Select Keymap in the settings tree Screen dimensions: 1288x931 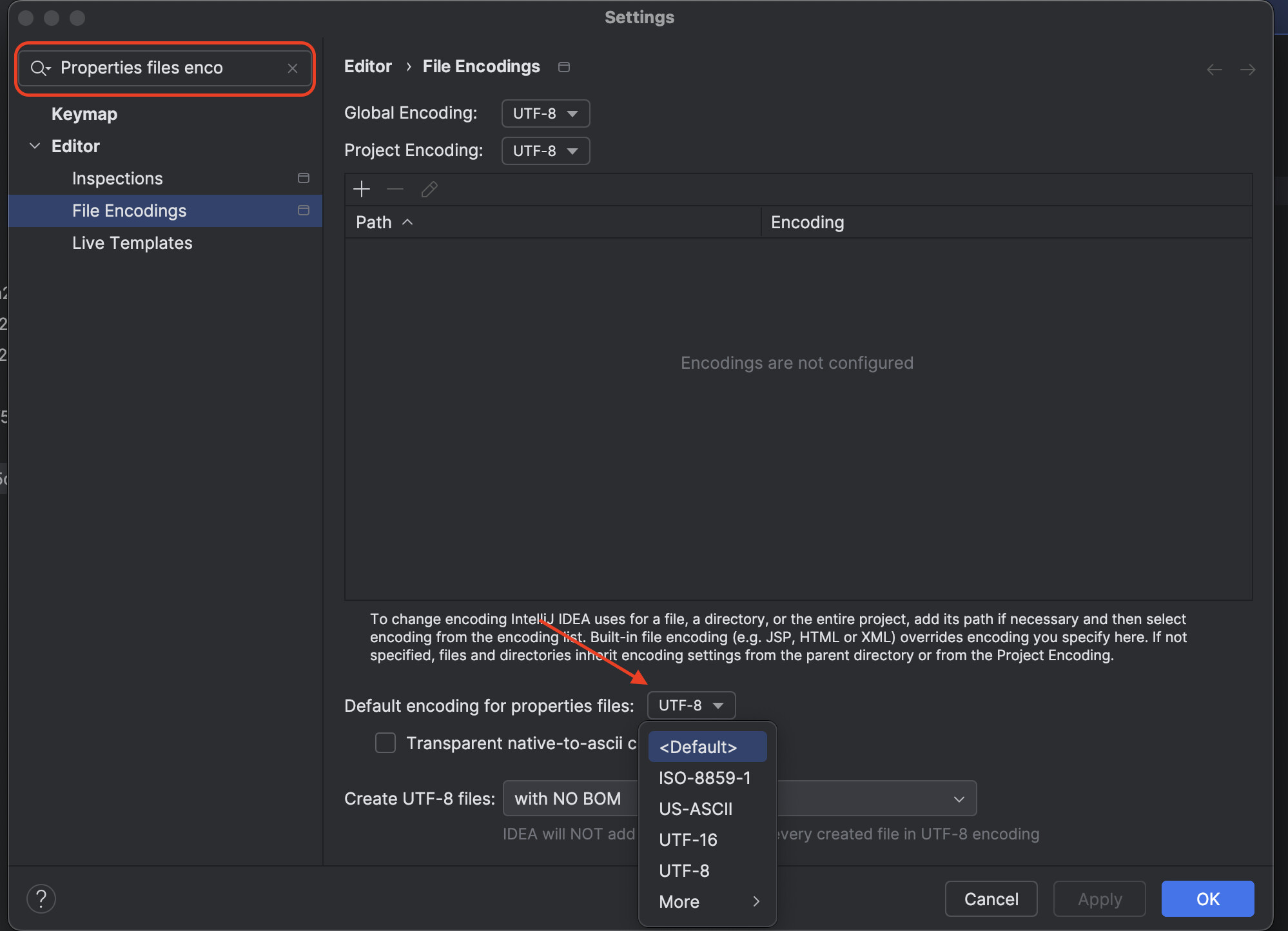coord(84,114)
